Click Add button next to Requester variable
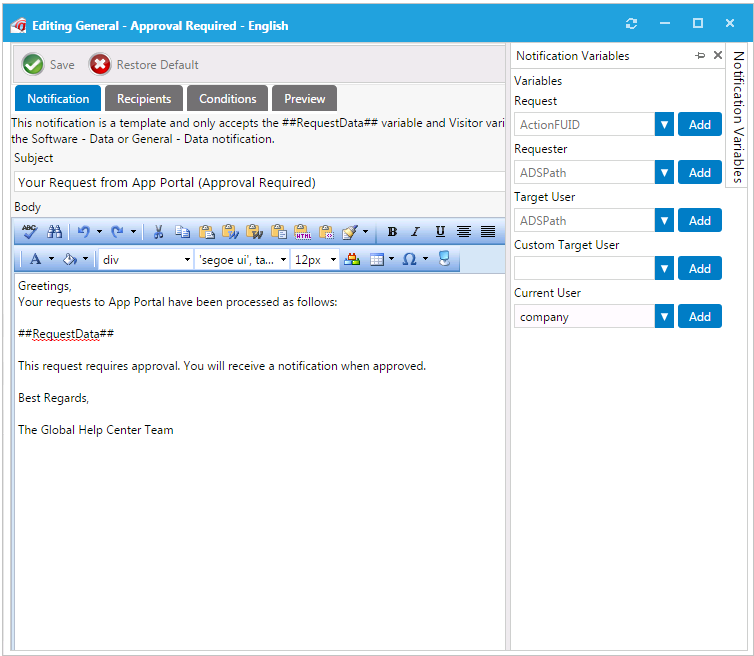 coord(700,173)
